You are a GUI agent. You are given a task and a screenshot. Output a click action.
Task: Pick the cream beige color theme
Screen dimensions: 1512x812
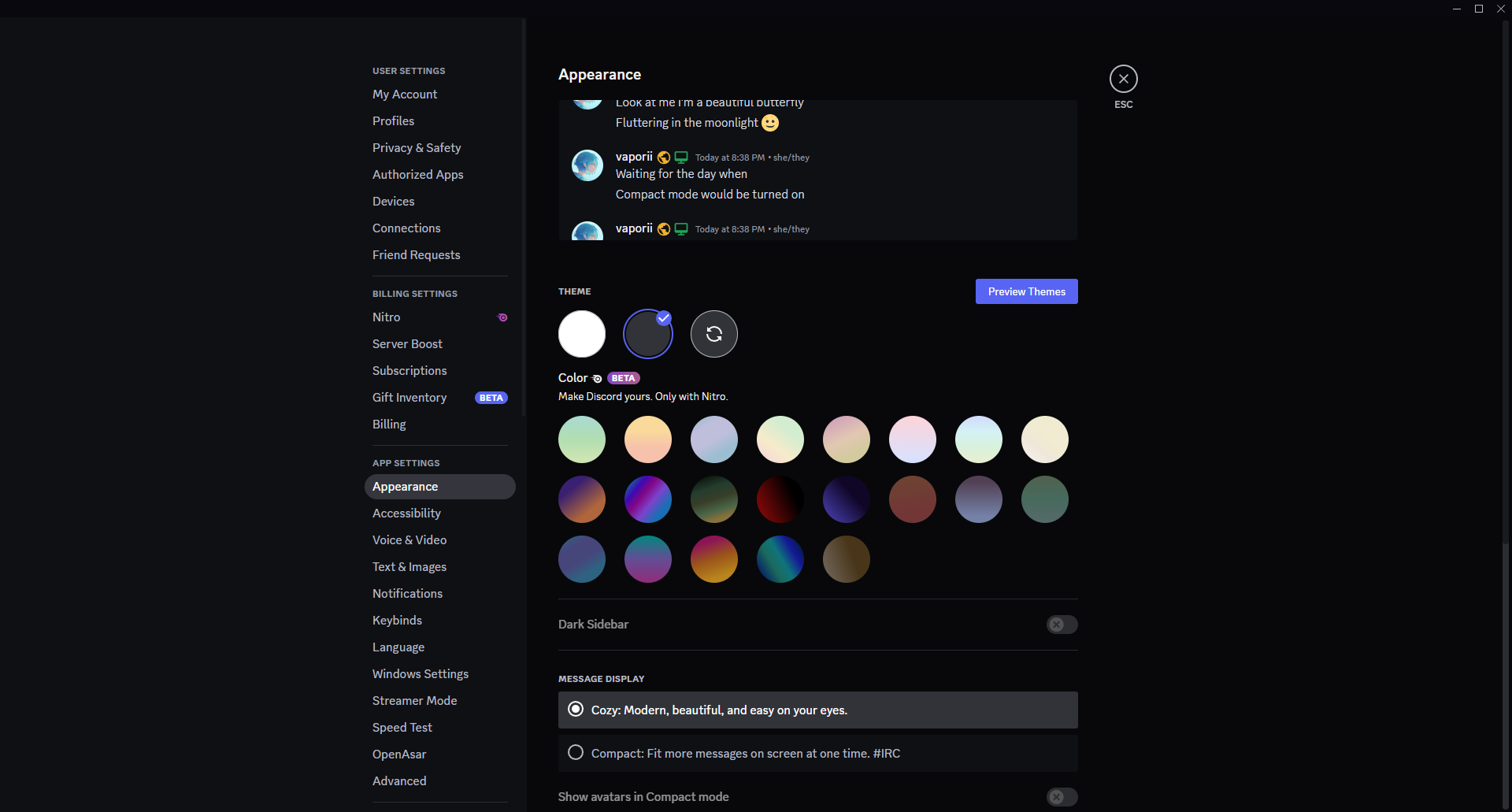click(x=1045, y=439)
